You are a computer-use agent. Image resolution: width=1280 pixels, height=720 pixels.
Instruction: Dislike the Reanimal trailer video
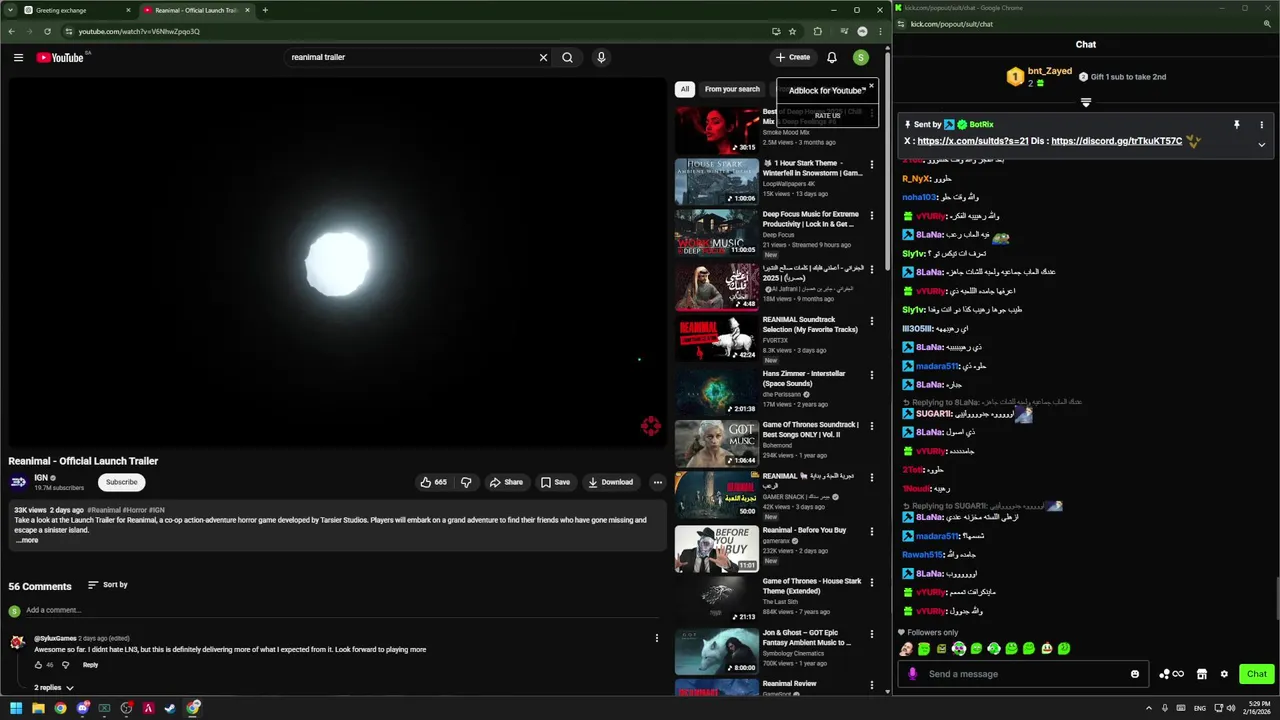click(x=466, y=482)
